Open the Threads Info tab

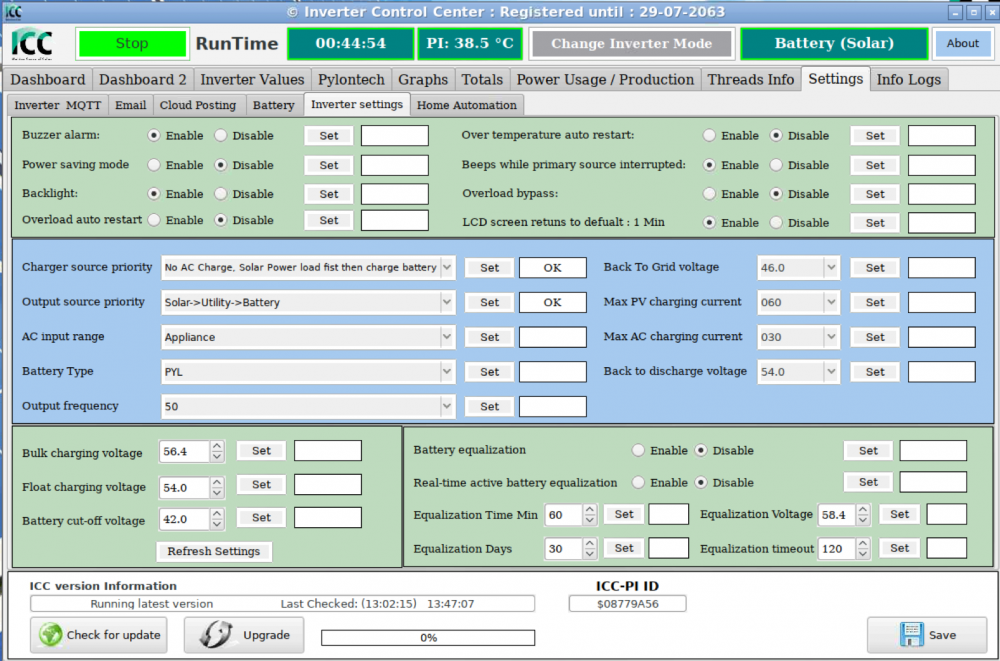point(751,80)
